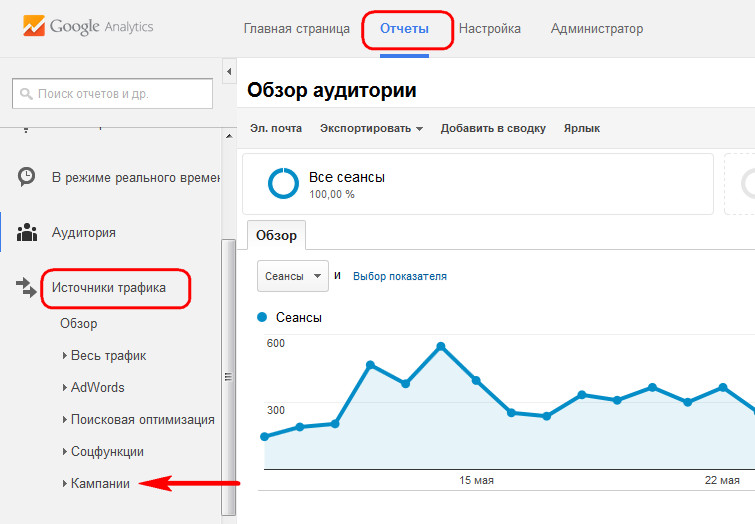Image resolution: width=755 pixels, height=524 pixels.
Task: Click Добавить в сводку
Action: 493,128
